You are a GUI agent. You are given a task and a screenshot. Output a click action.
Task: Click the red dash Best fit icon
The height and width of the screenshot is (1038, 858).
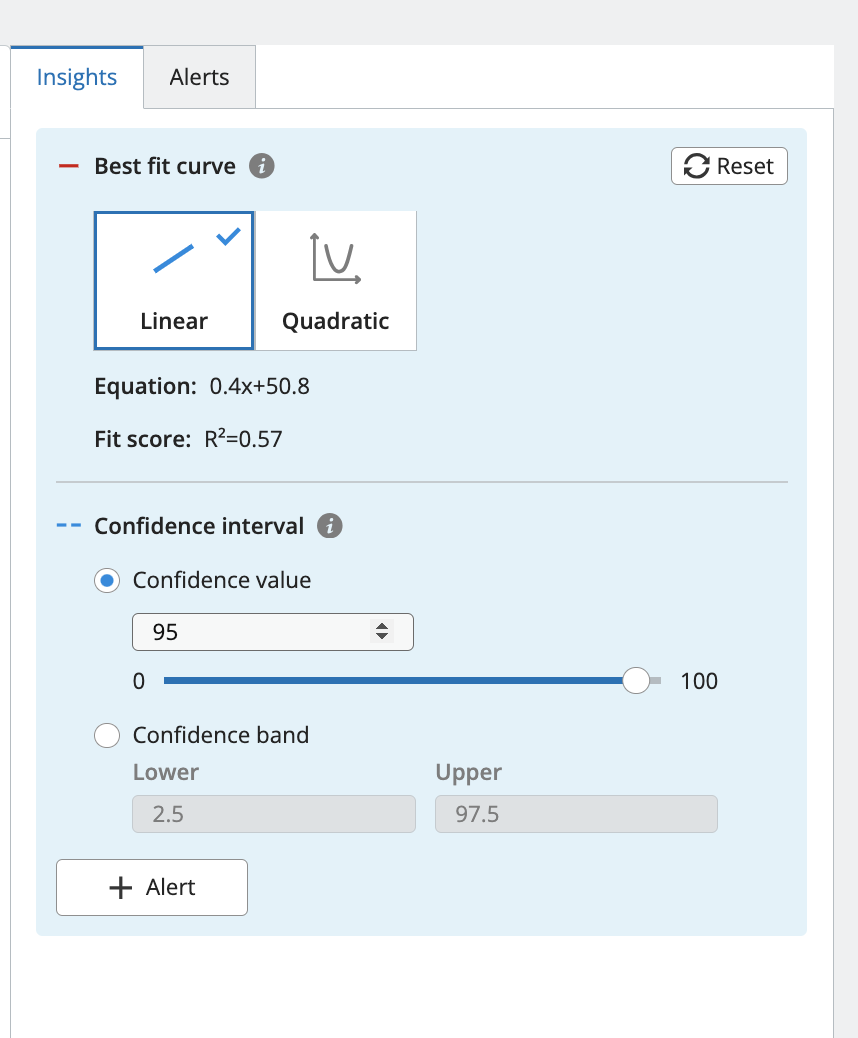[x=68, y=166]
